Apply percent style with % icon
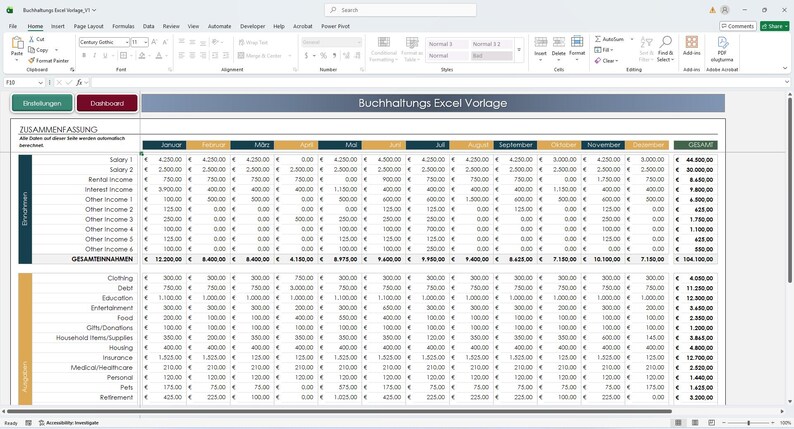This screenshot has height=429, width=794. [x=323, y=55]
